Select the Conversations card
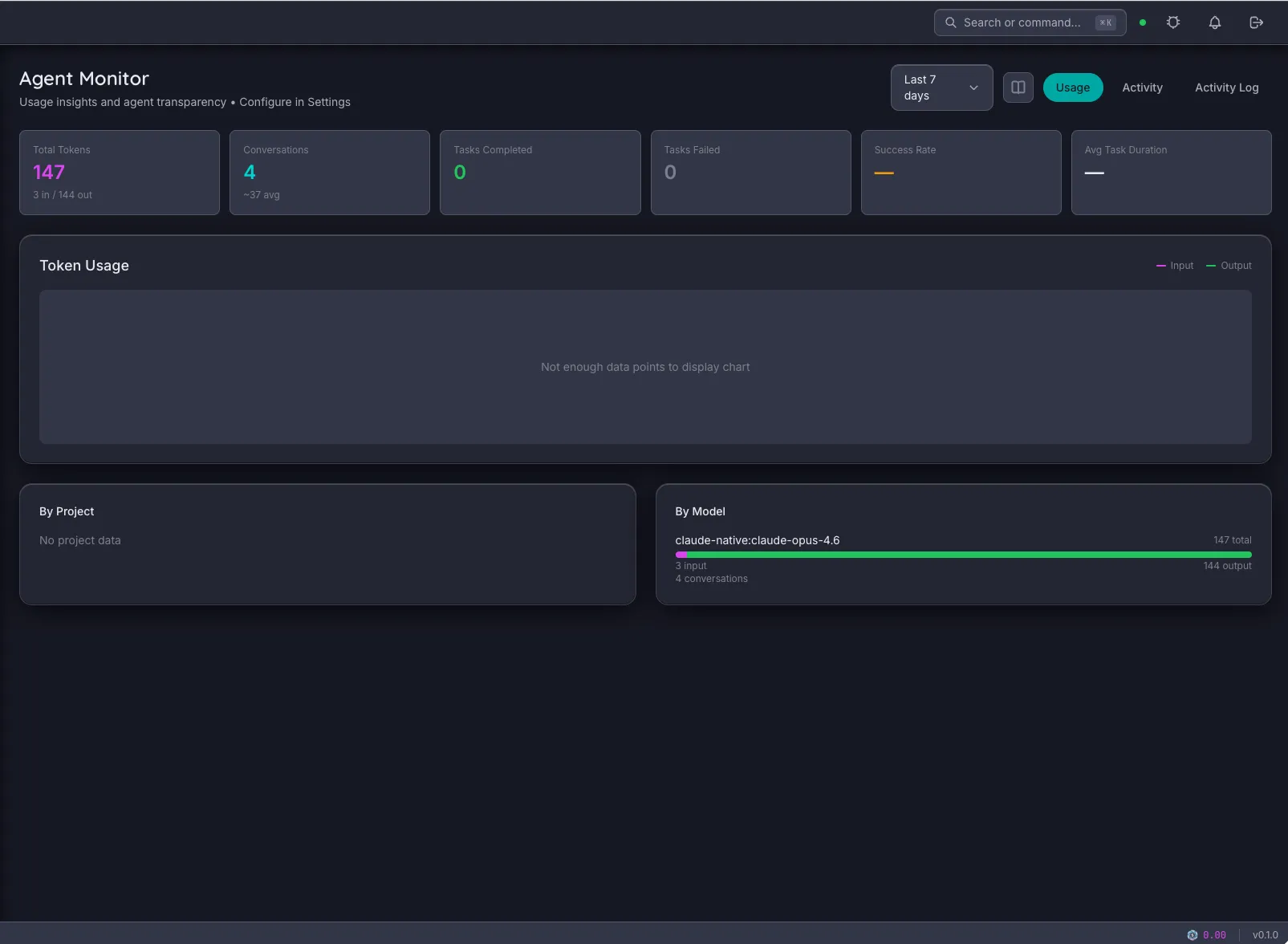This screenshot has height=944, width=1288. 330,173
